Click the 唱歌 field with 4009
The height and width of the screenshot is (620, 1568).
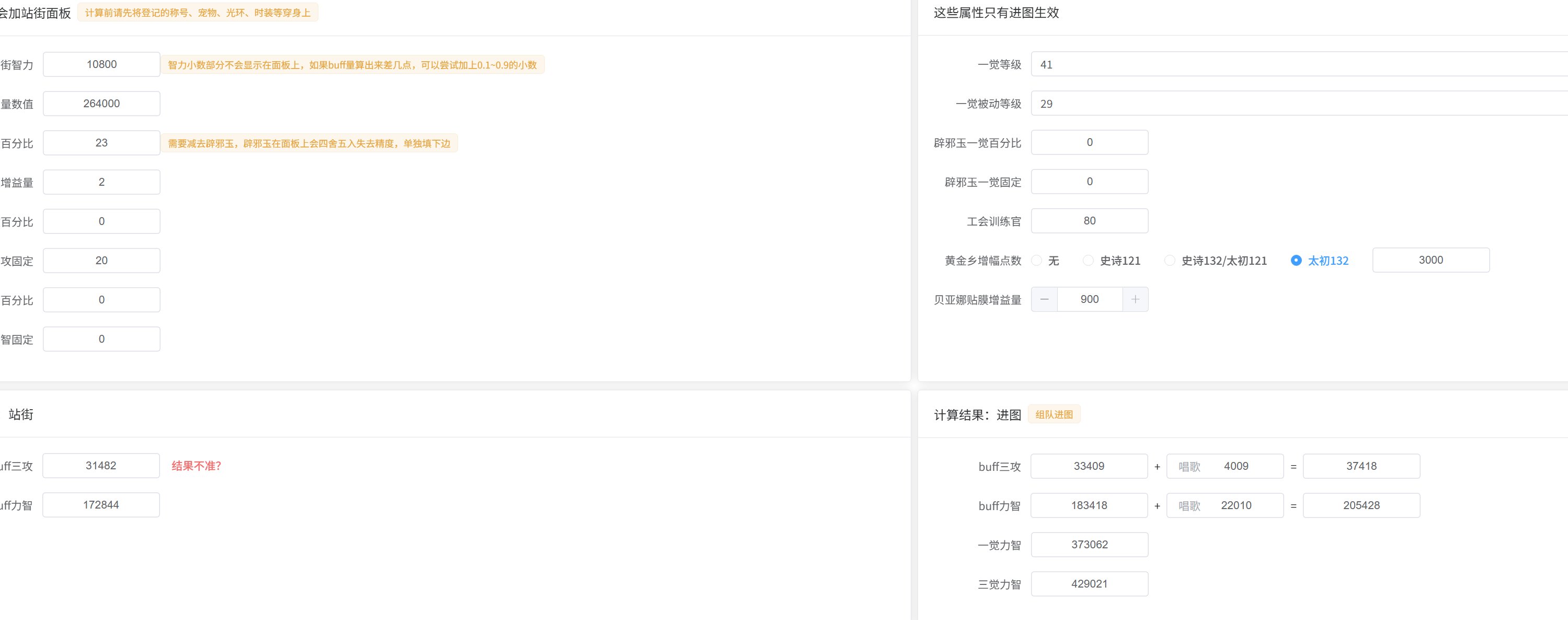(1235, 467)
